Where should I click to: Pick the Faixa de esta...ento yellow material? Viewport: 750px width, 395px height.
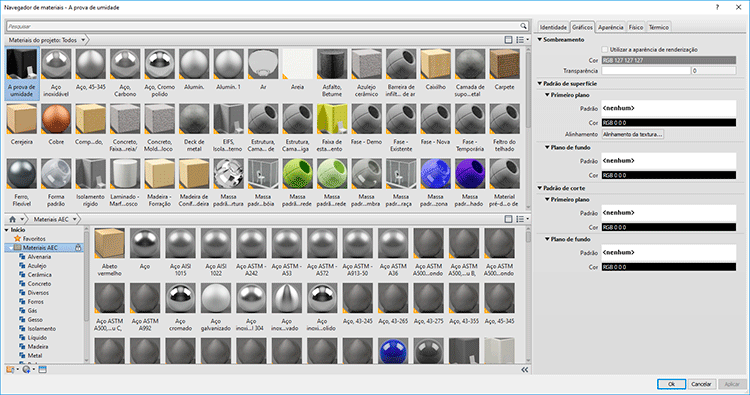tap(332, 119)
